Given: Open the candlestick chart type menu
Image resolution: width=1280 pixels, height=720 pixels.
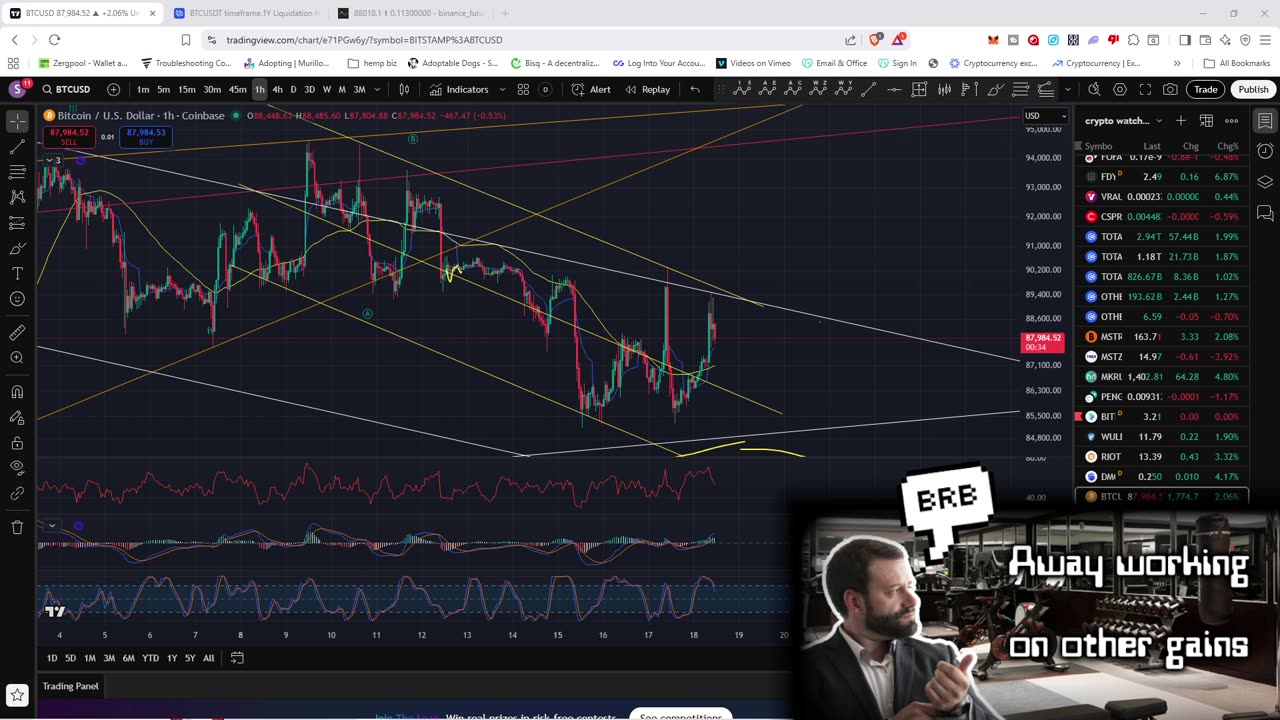Looking at the screenshot, I should [x=404, y=89].
